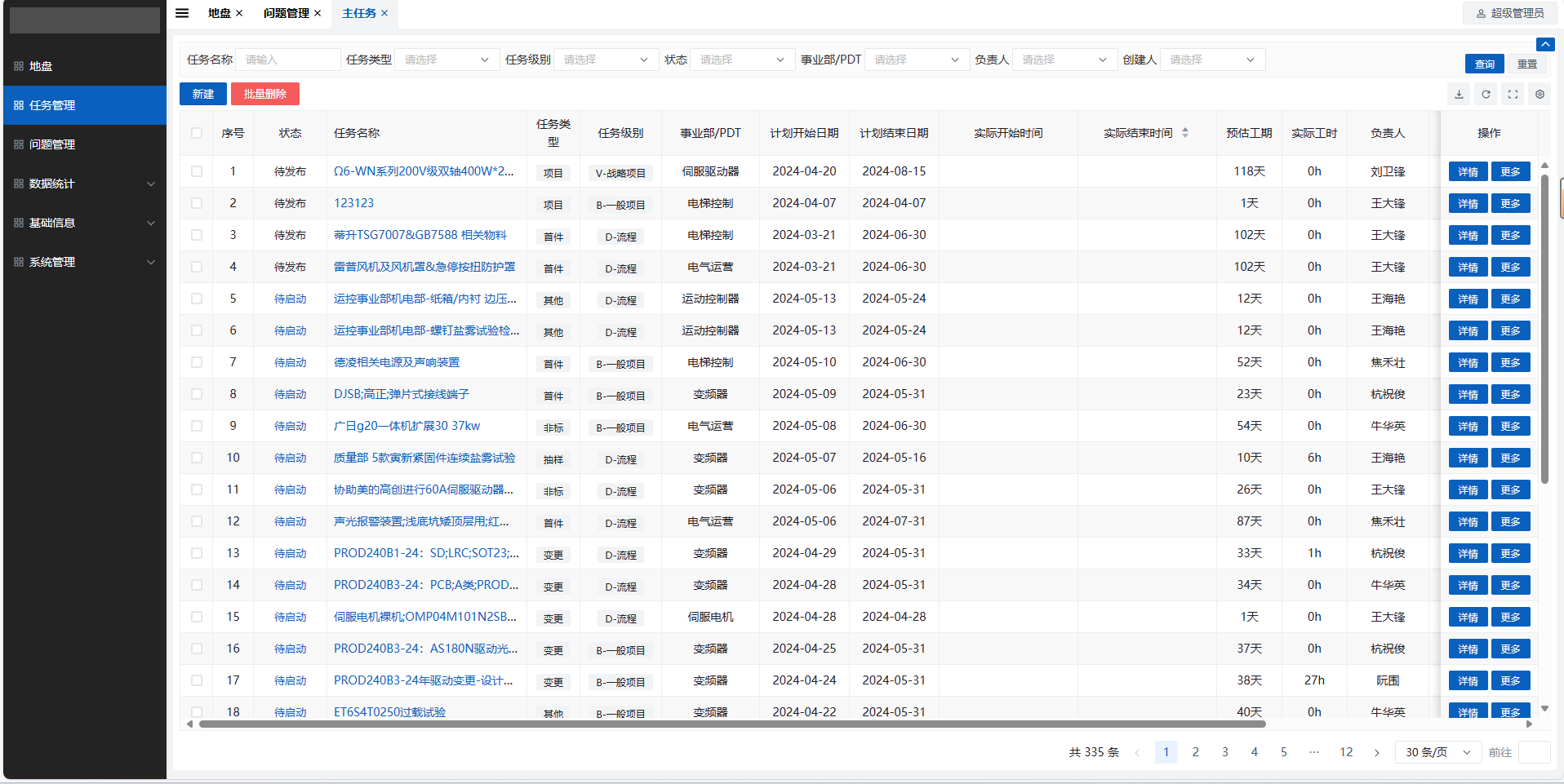Expand the 系统管理 sidebar menu

point(85,262)
